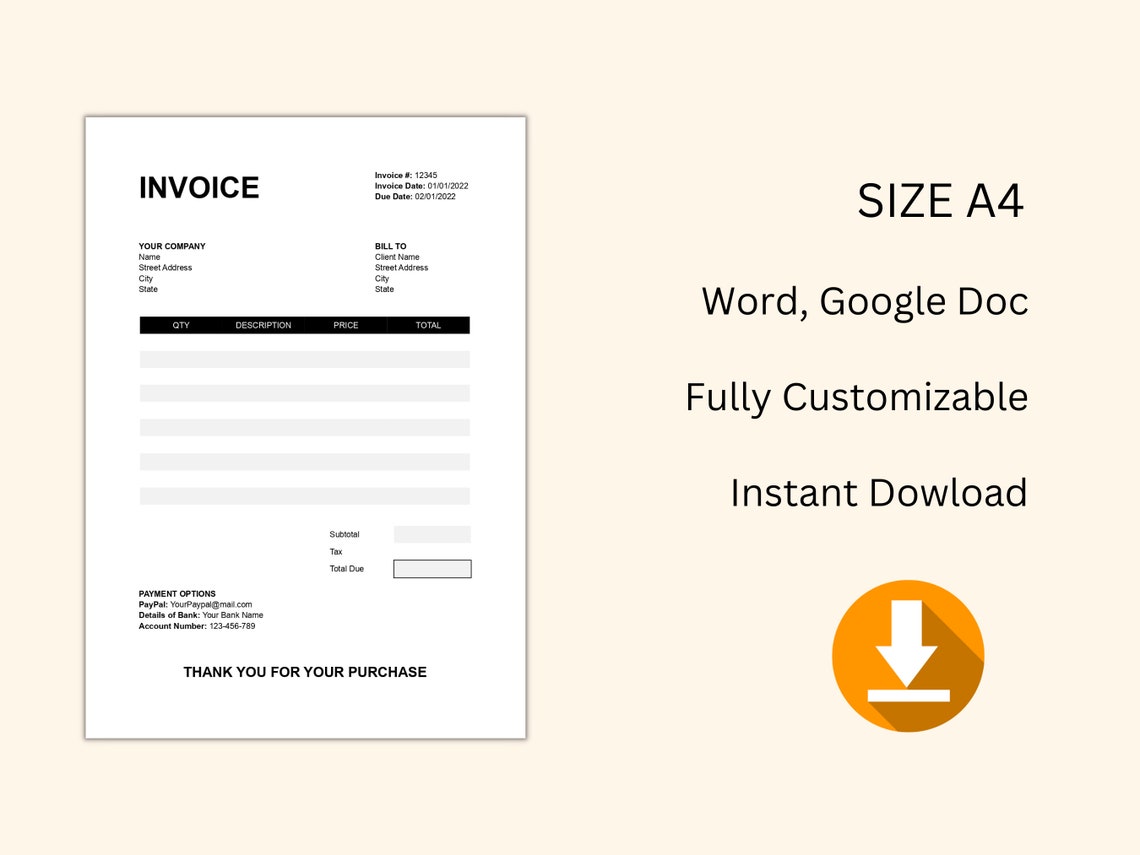
Task: Select the DESCRIPTION column header
Action: [x=263, y=324]
